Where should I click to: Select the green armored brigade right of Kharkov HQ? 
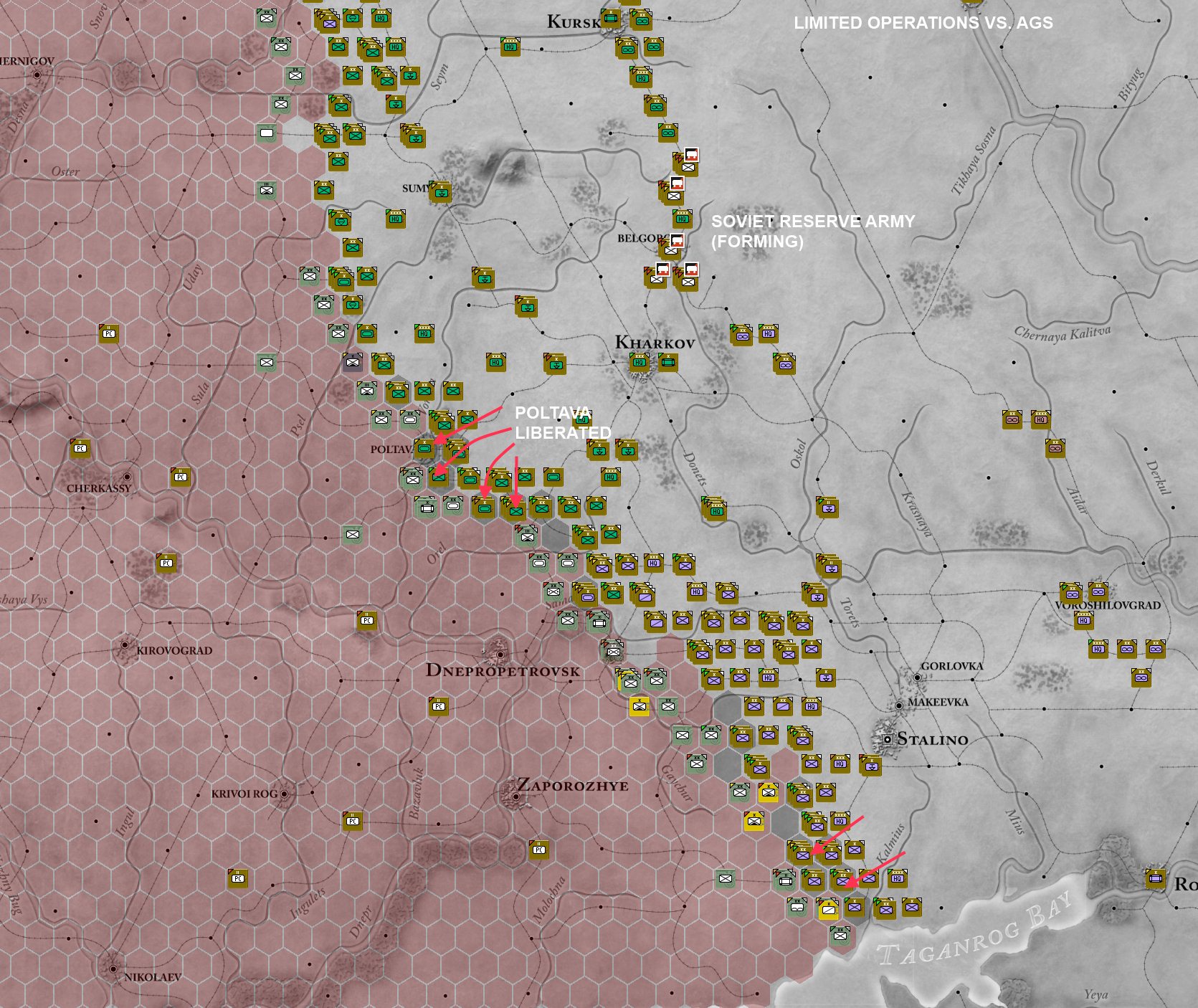click(667, 362)
